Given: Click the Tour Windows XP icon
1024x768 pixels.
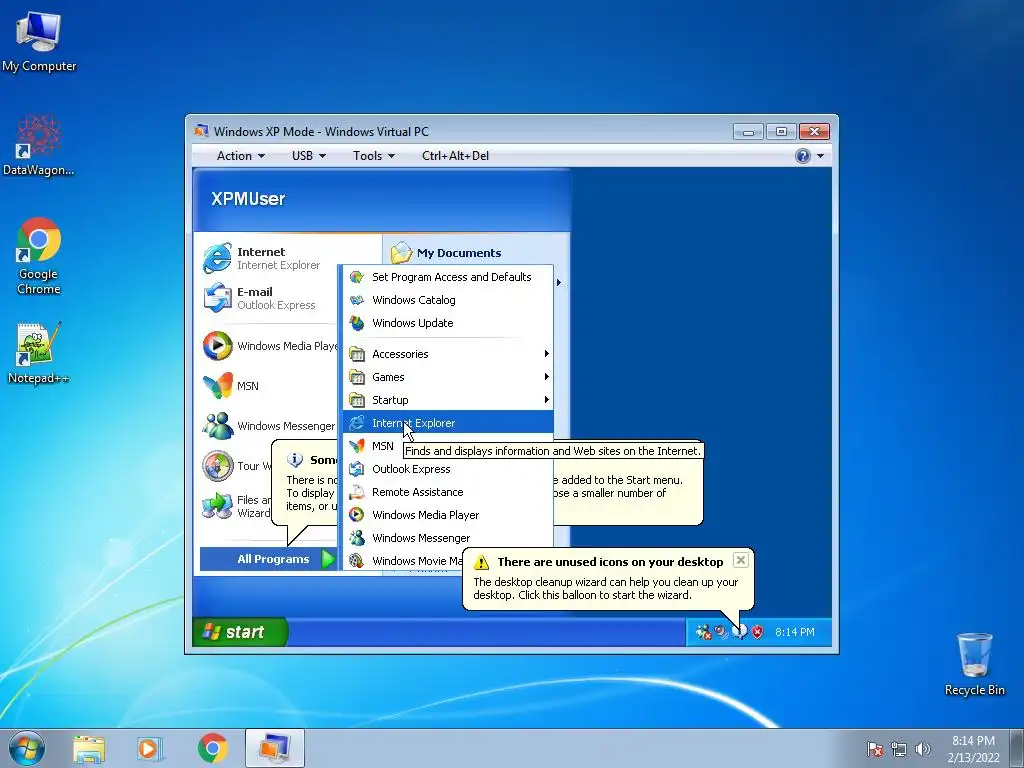Looking at the screenshot, I should 217,466.
